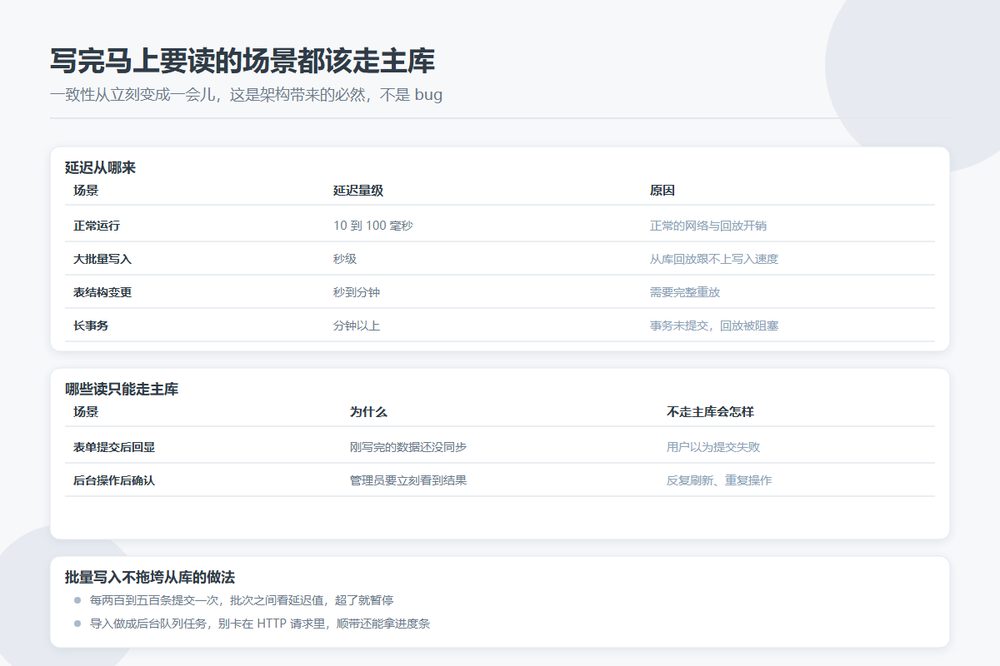Click the 分钟以上 latency cell
Image resolution: width=1000 pixels, height=666 pixels.
click(x=356, y=325)
